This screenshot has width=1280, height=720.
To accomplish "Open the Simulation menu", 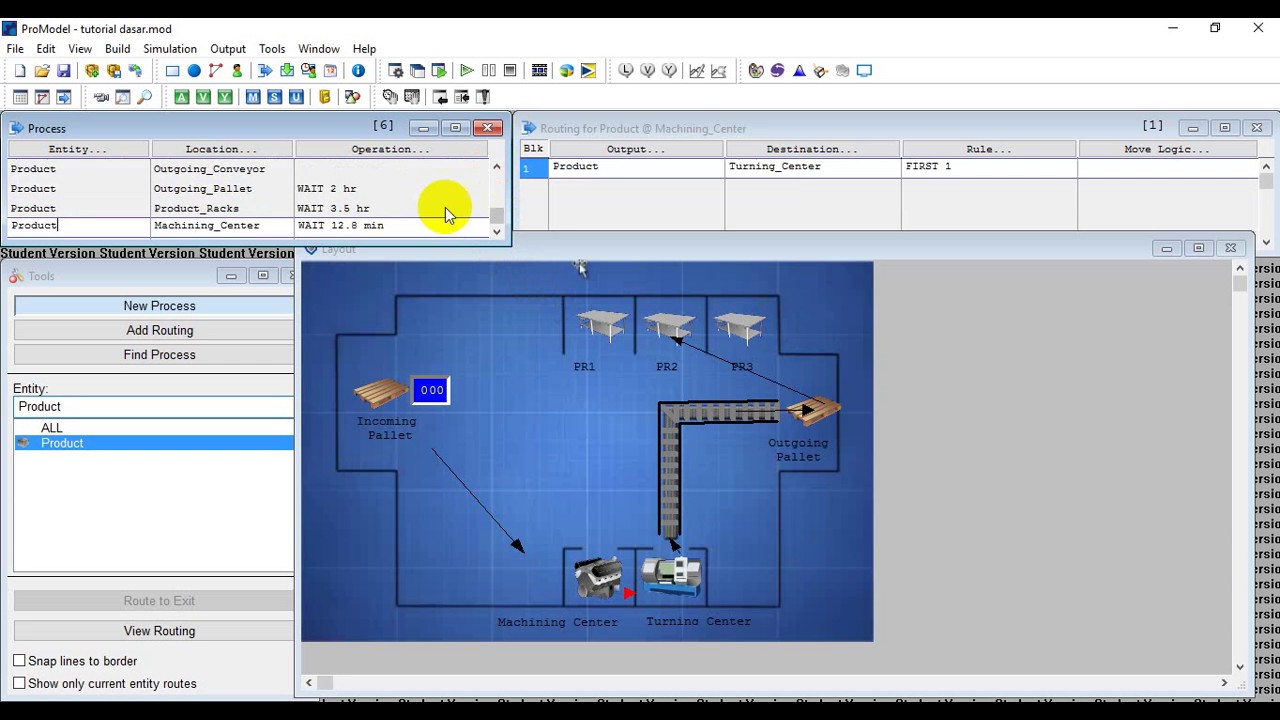I will (170, 49).
